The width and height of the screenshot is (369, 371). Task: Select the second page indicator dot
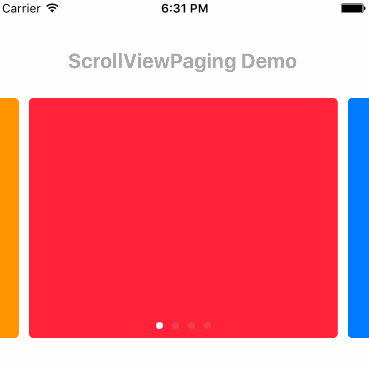click(175, 325)
